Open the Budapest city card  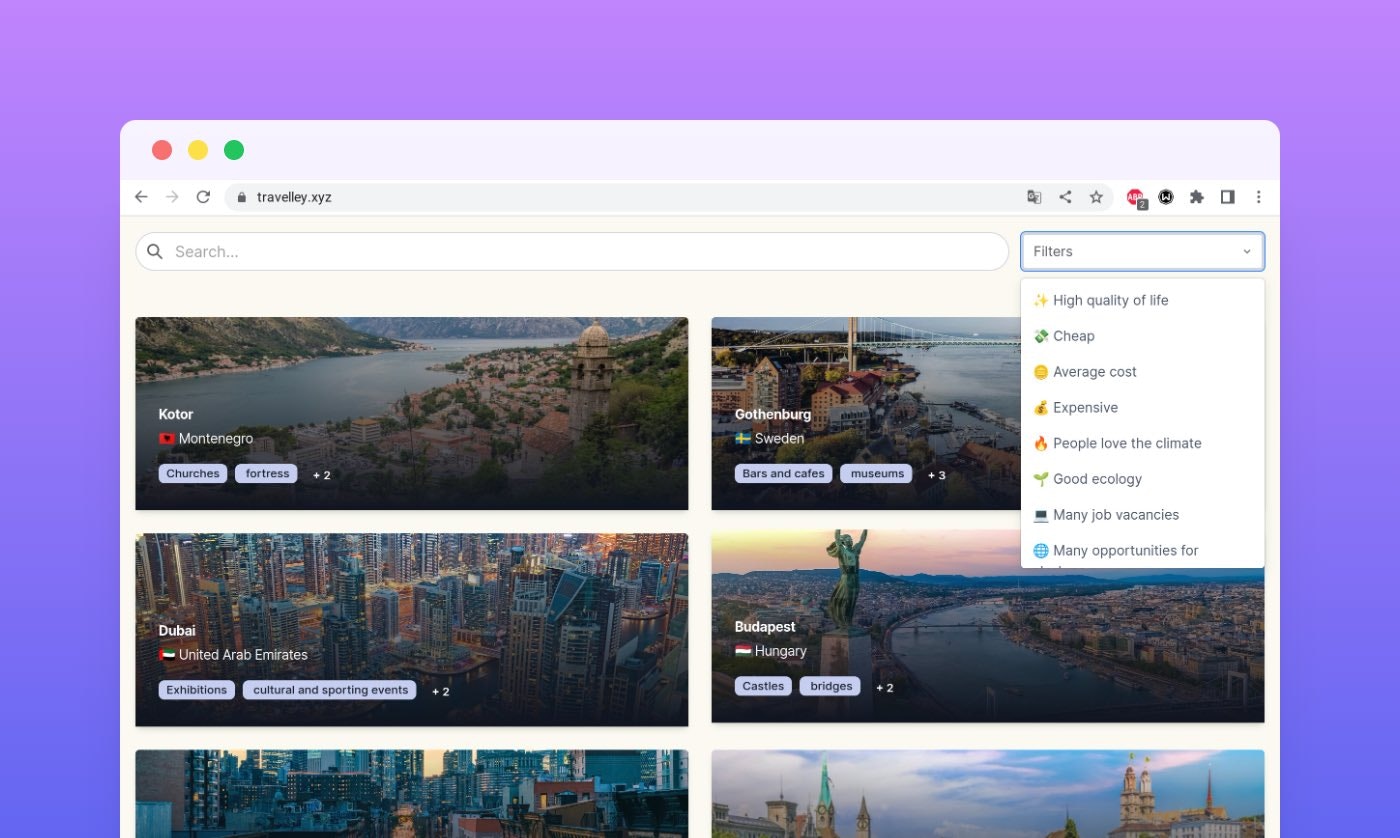click(988, 626)
